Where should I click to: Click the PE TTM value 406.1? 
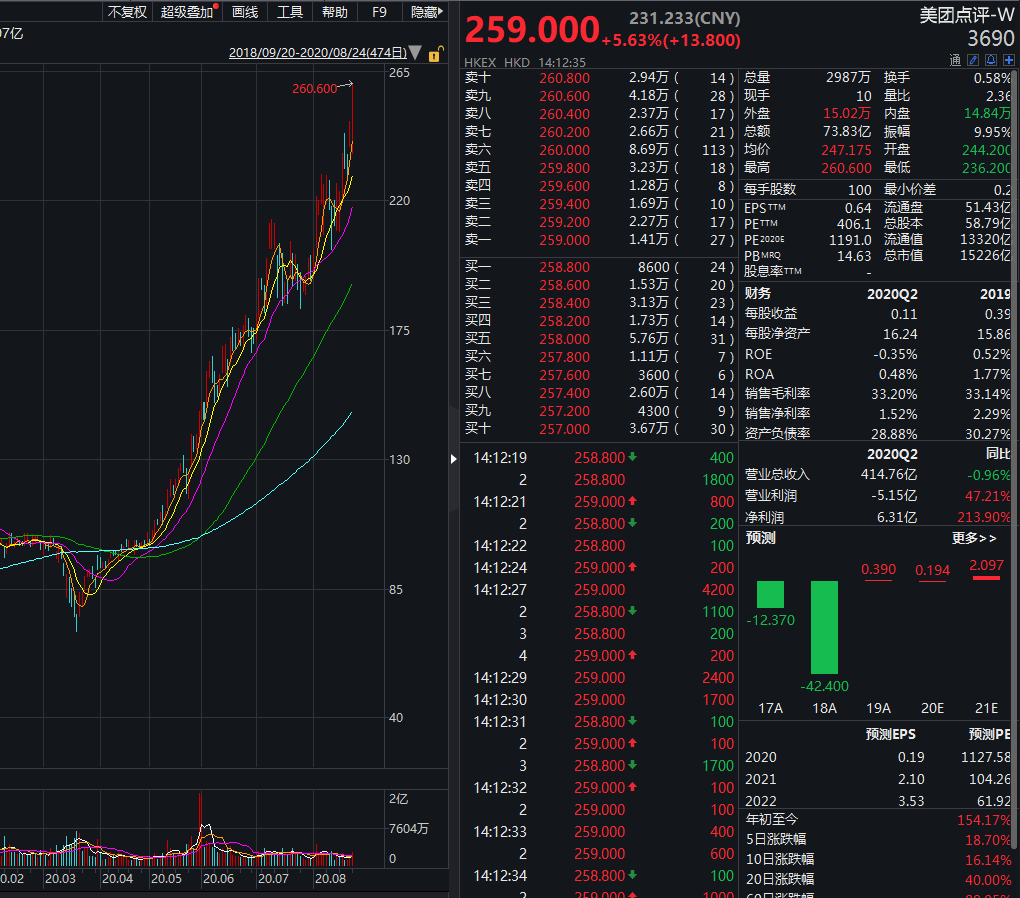click(x=853, y=224)
